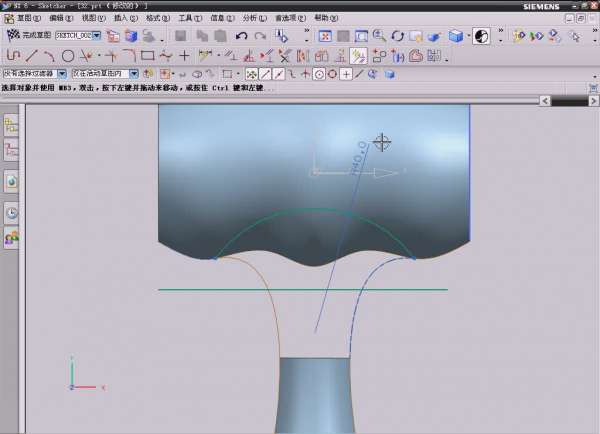Open the Insert (插入) menu

coord(121,18)
